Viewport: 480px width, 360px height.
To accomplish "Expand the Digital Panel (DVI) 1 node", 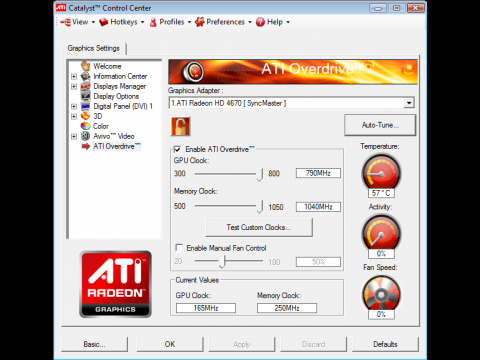I will (x=74, y=106).
